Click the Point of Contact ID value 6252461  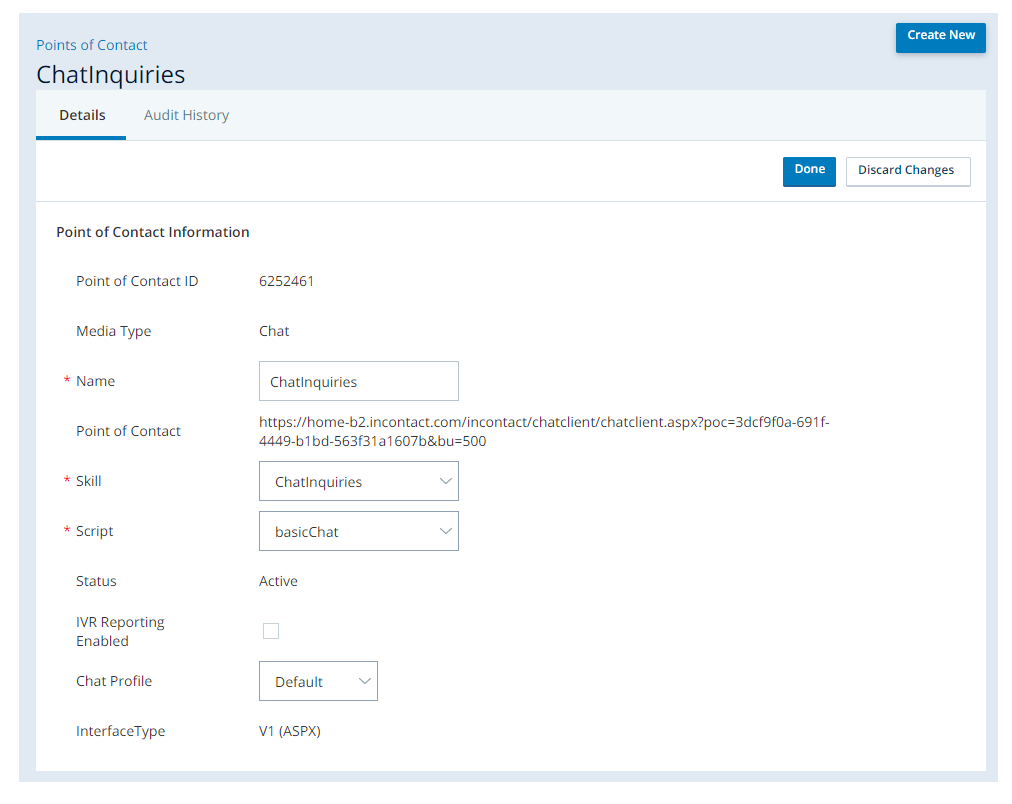tap(286, 281)
